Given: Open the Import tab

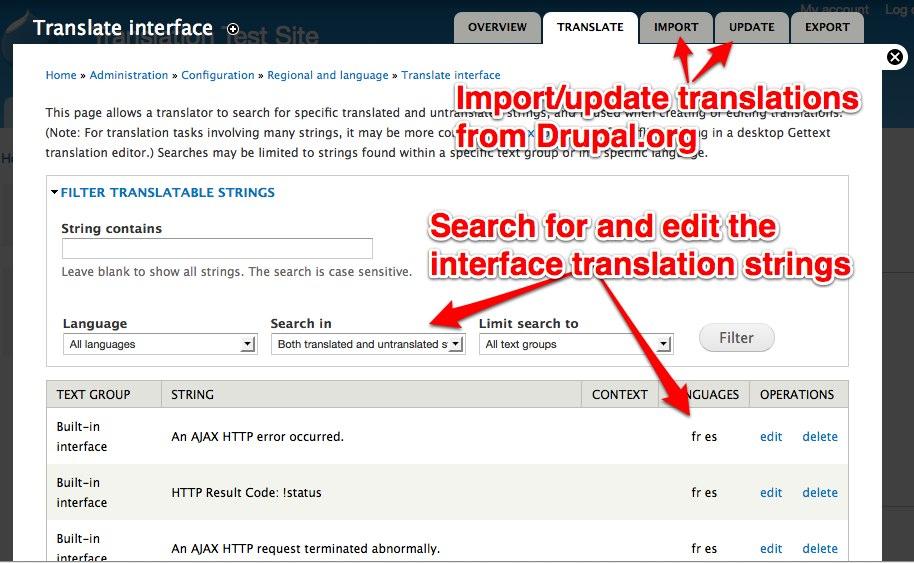Looking at the screenshot, I should click(x=676, y=27).
